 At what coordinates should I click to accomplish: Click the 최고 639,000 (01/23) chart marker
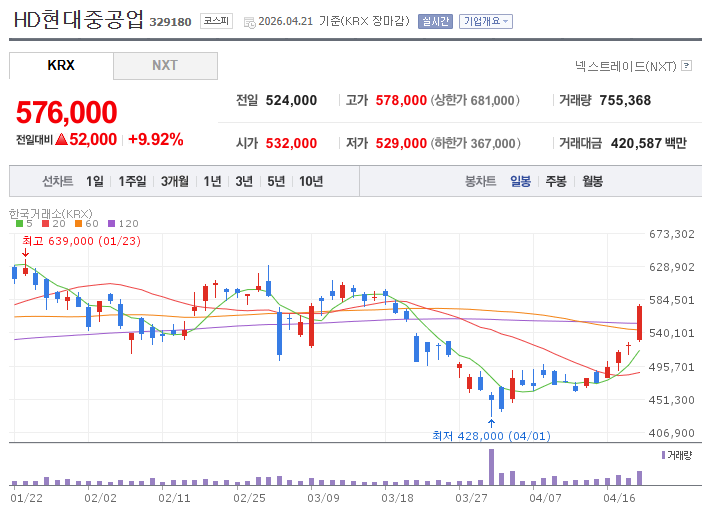[x=81, y=241]
